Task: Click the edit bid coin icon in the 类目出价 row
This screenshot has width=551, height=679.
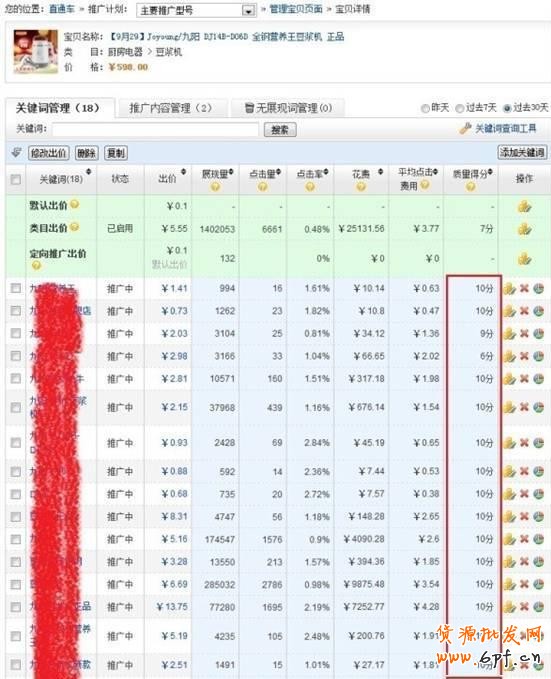Action: tap(525, 228)
